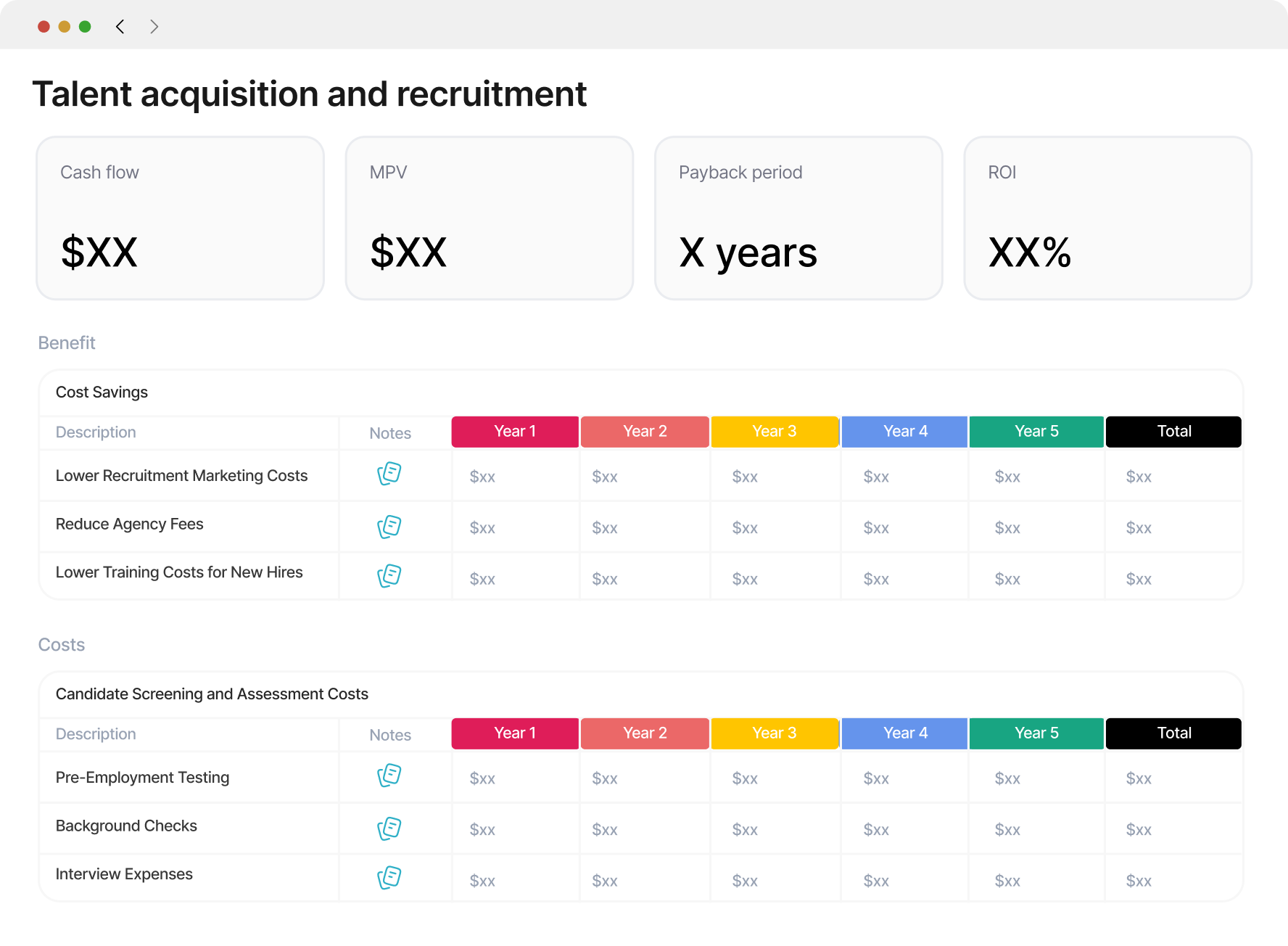1288x946 pixels.
Task: Open notes icon for Lower Recruitment Marketing Costs
Action: pos(389,474)
